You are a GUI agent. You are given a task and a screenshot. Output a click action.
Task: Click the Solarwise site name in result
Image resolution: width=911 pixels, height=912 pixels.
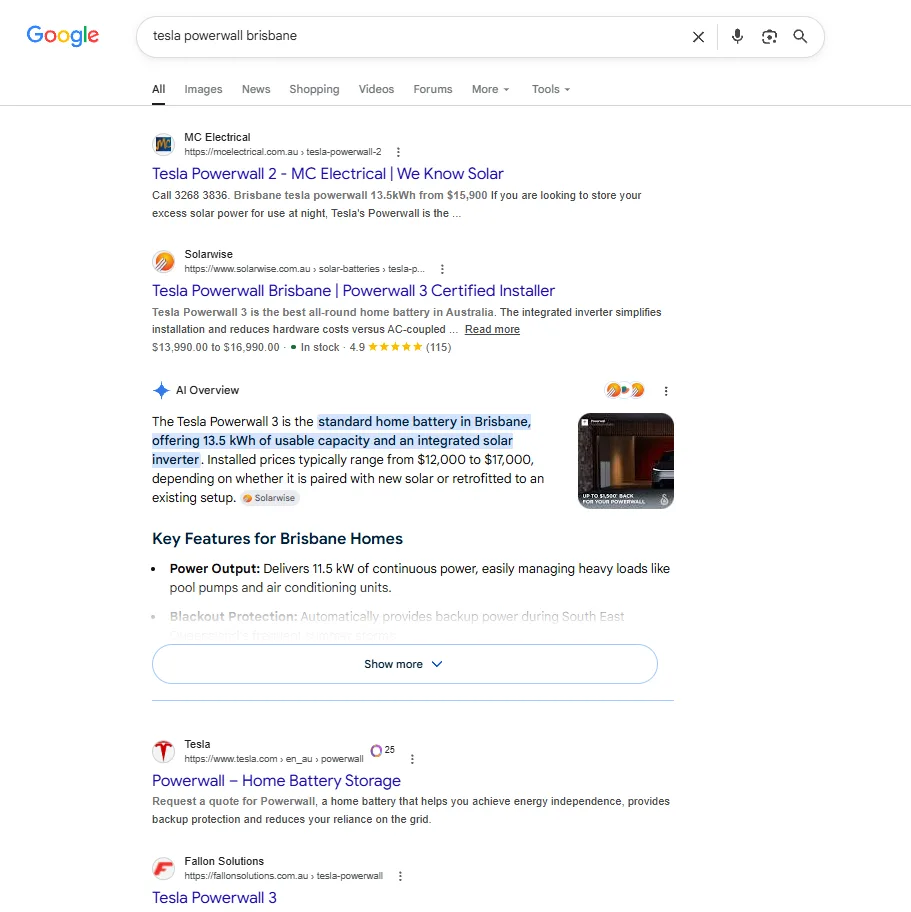click(x=208, y=254)
